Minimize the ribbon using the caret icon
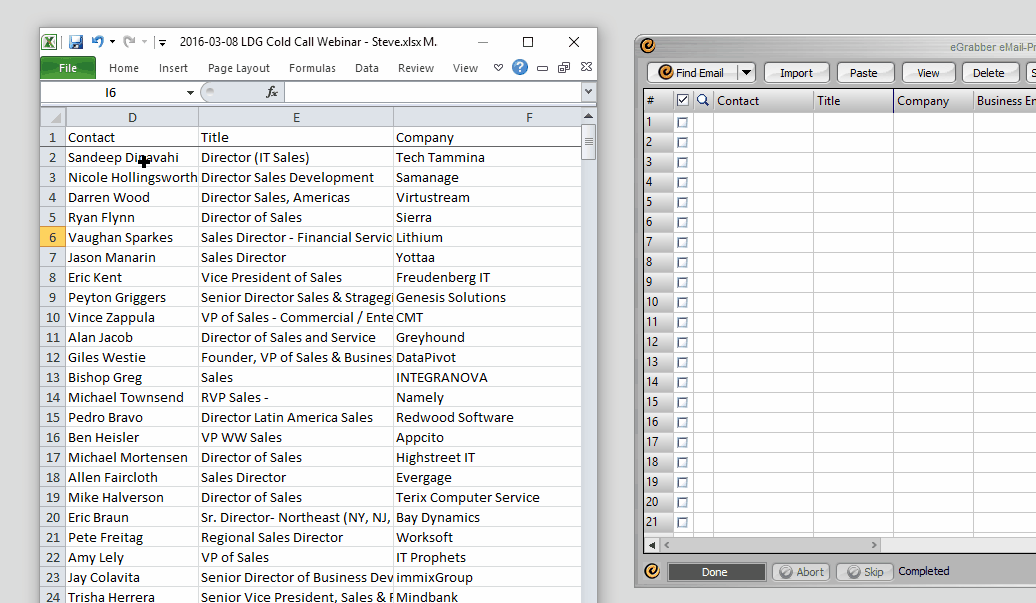1036x603 pixels. point(499,68)
